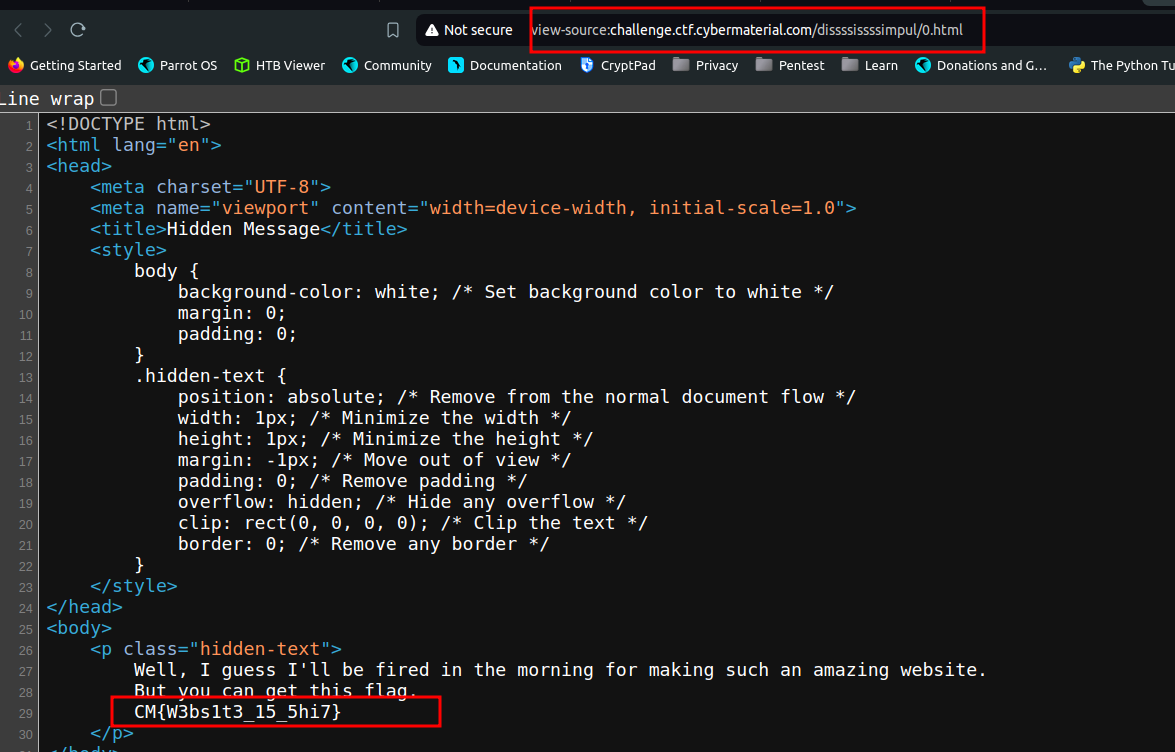
Task: Open the Donations and G... bookmark
Action: [981, 65]
